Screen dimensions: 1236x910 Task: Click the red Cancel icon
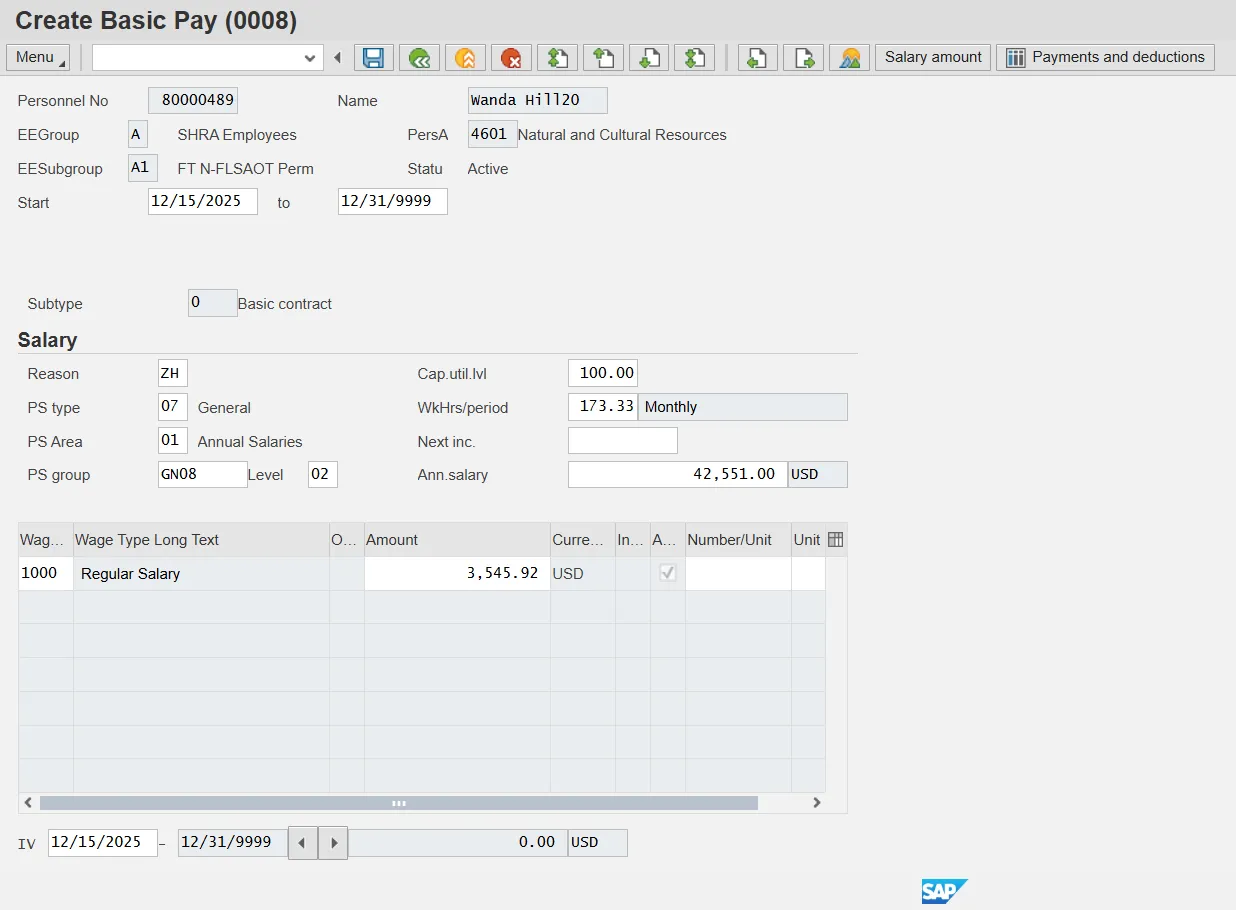[511, 57]
